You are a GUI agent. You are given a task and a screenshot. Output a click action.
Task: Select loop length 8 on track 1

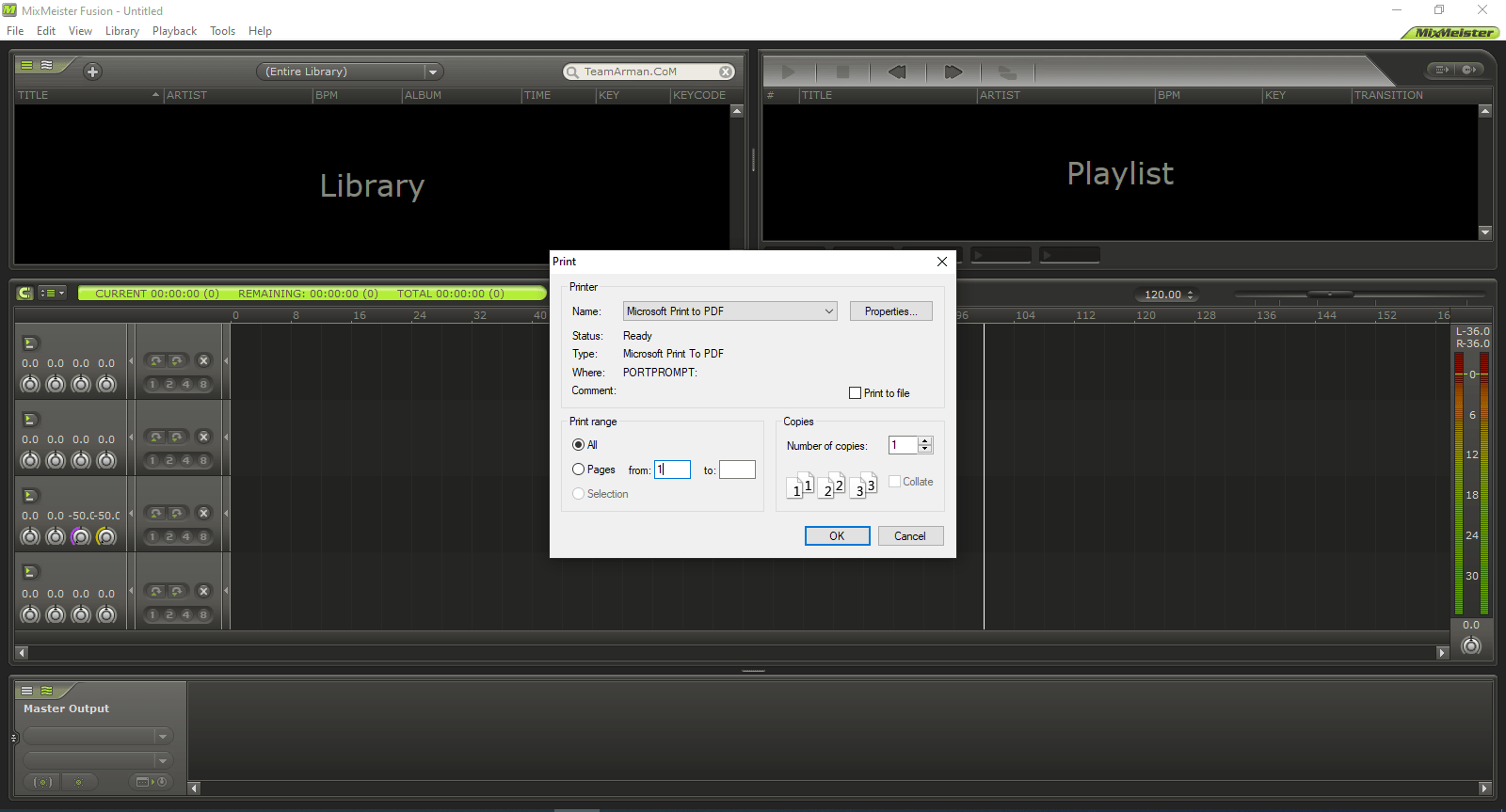202,384
